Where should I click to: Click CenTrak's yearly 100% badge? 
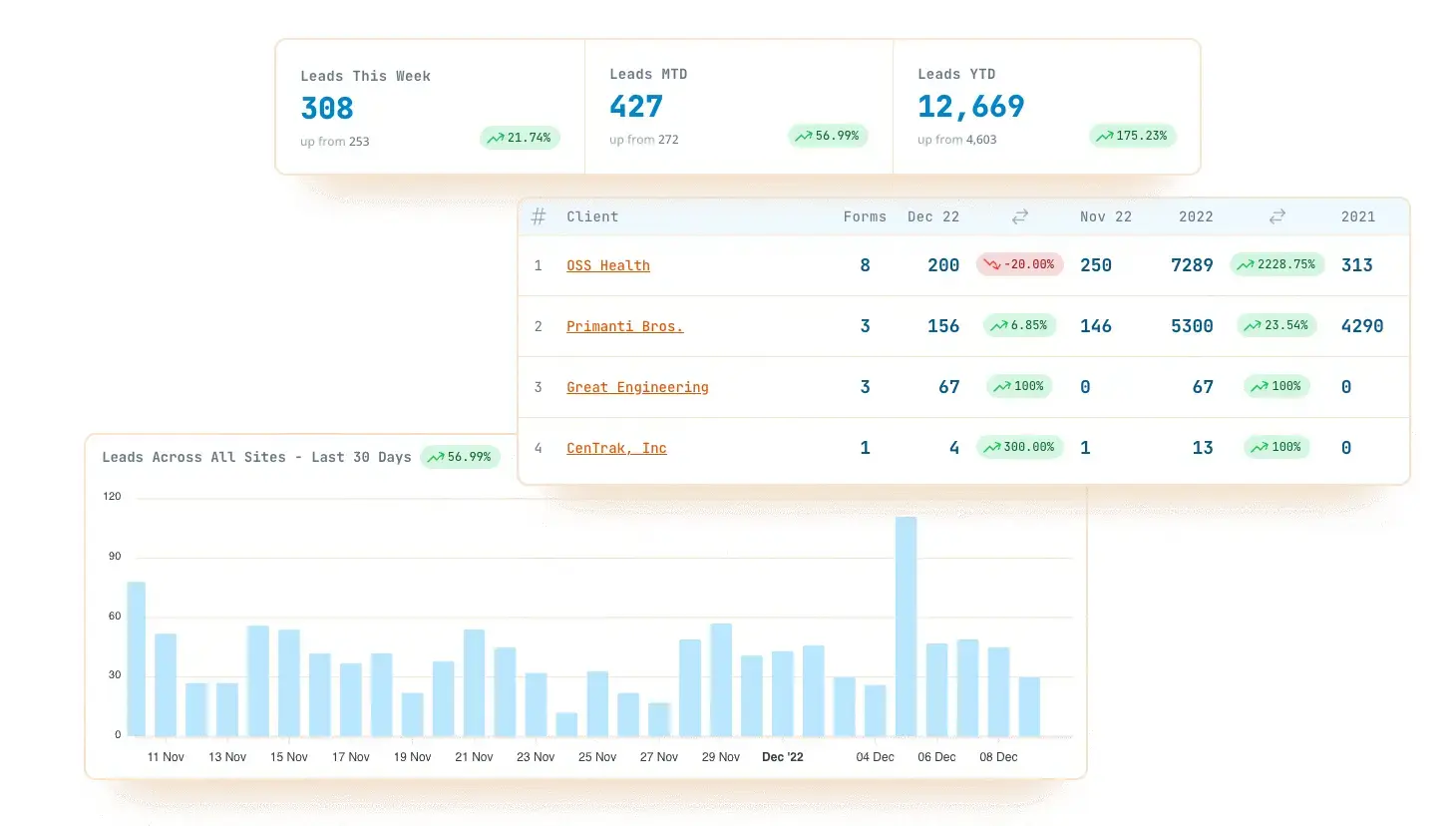coord(1276,447)
